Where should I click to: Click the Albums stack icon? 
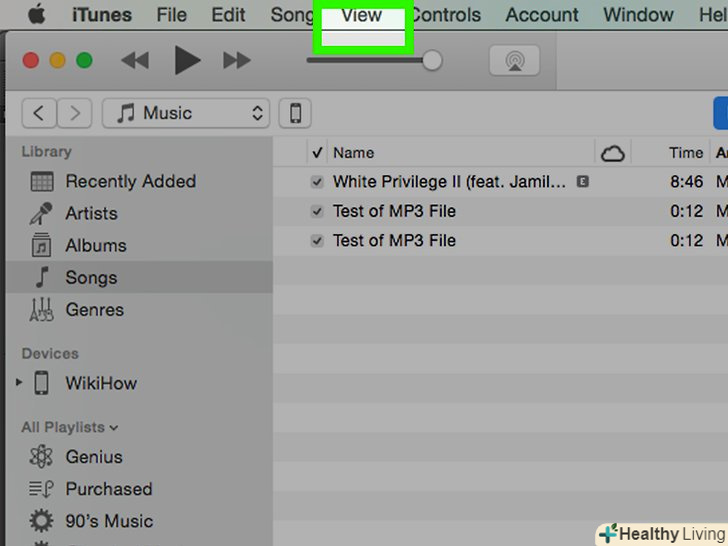pyautogui.click(x=41, y=245)
